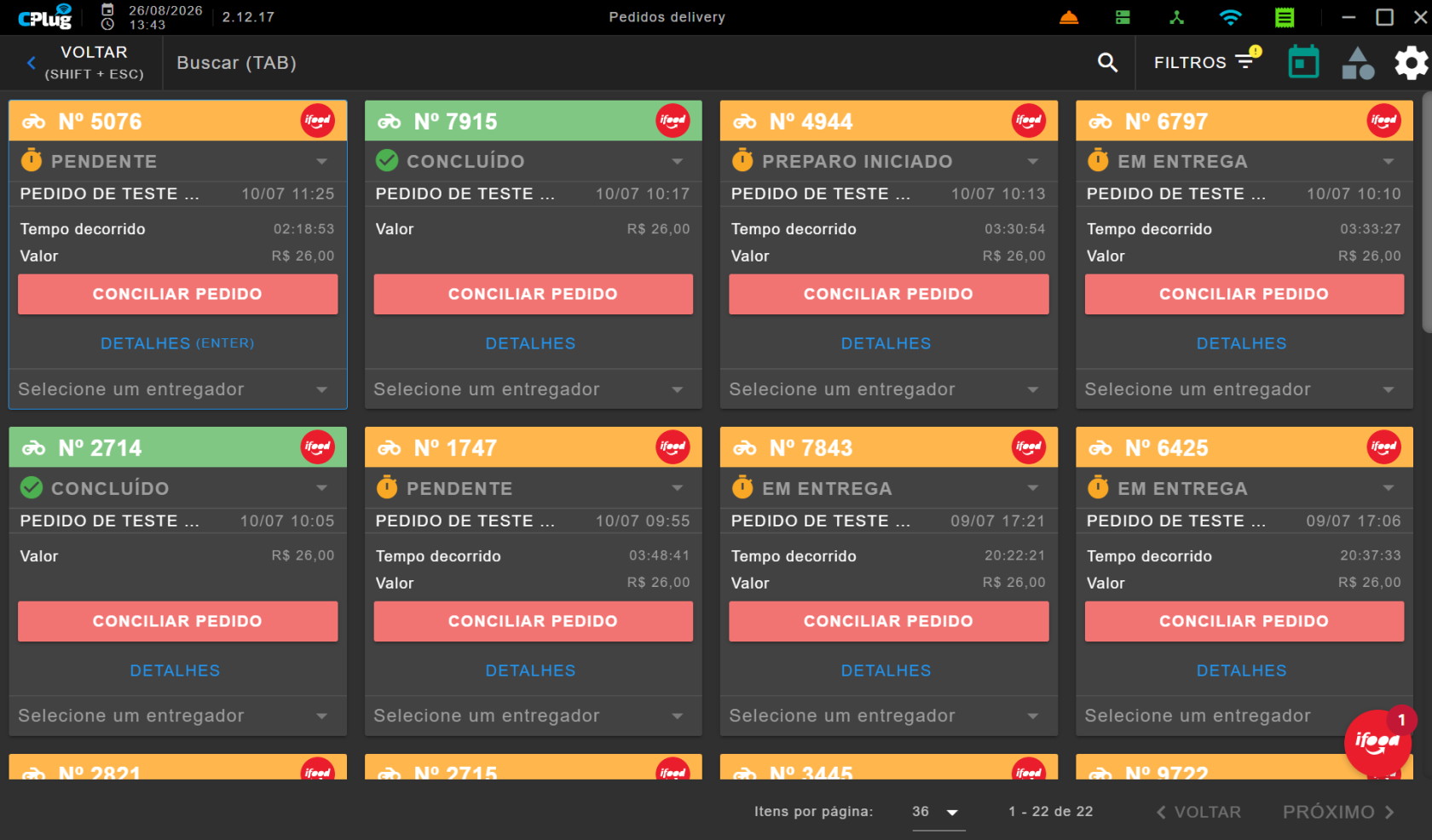Click the search magnifier icon
Screen dimensions: 1432x840
click(x=1107, y=62)
